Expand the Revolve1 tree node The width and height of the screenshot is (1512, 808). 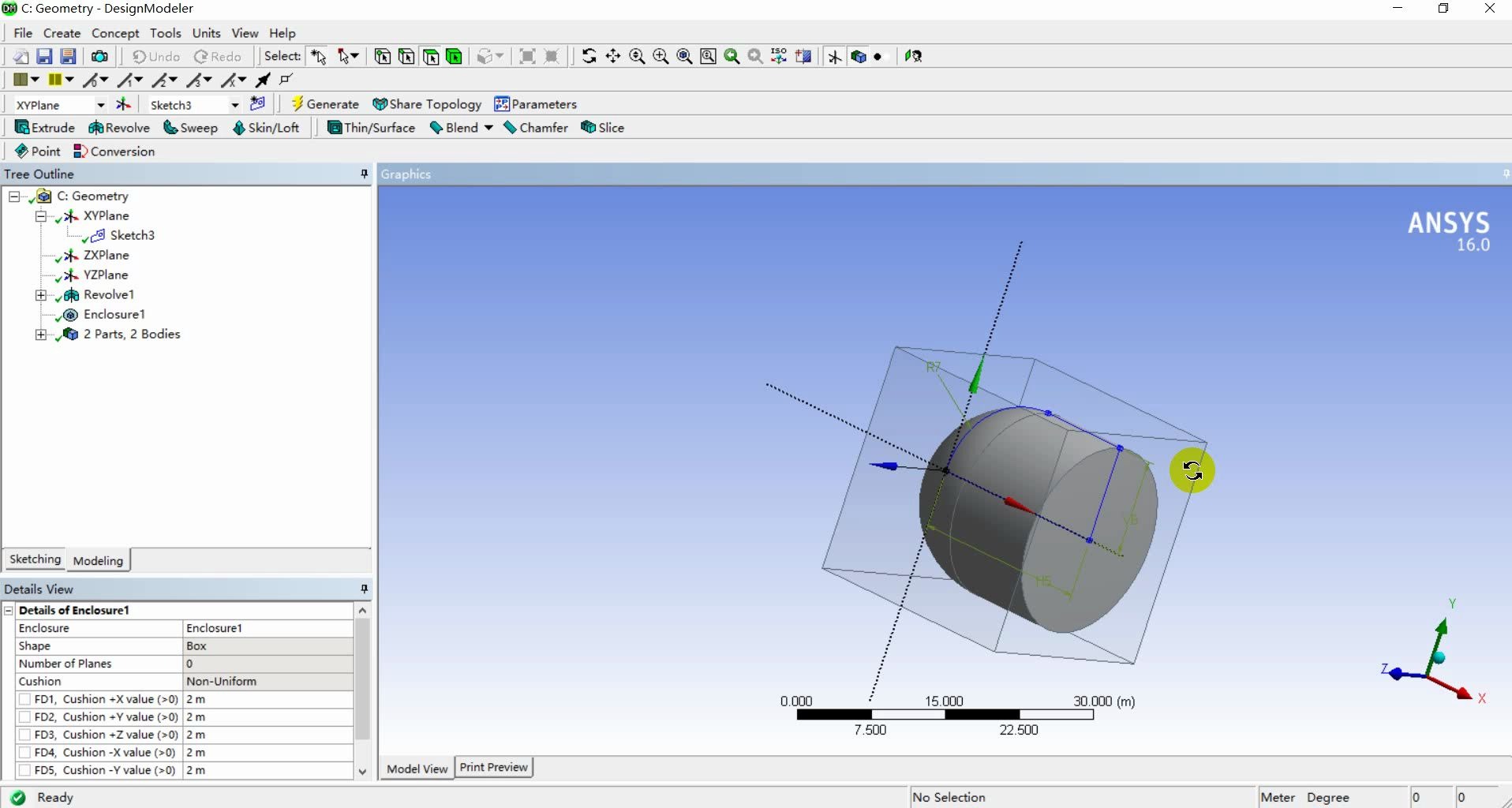[40, 294]
